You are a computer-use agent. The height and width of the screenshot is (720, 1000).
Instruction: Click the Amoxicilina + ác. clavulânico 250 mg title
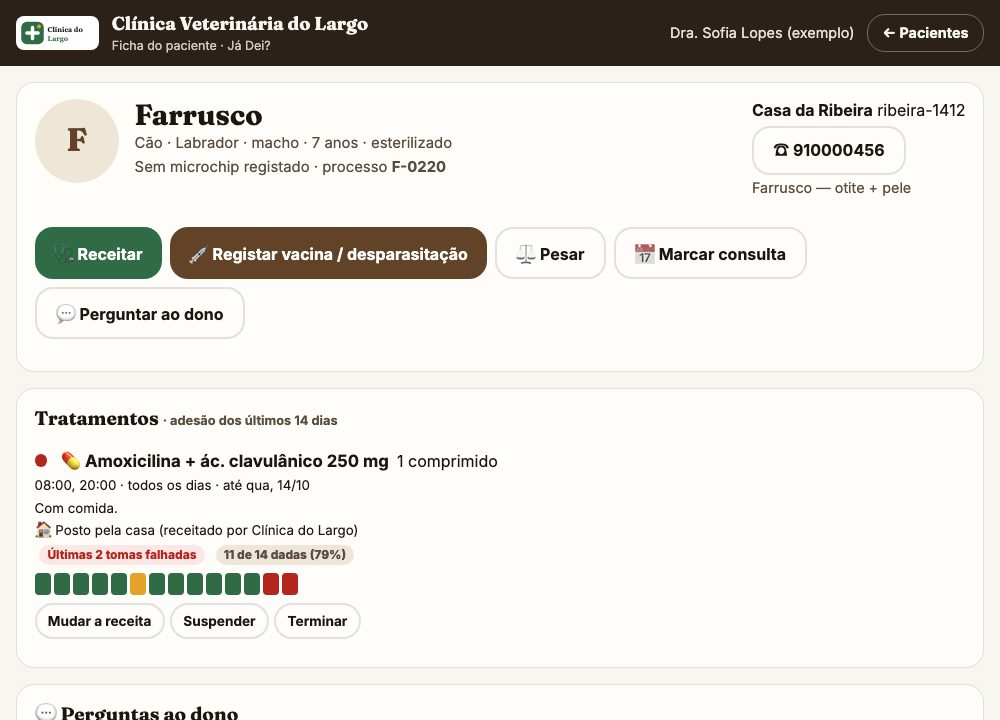point(237,461)
